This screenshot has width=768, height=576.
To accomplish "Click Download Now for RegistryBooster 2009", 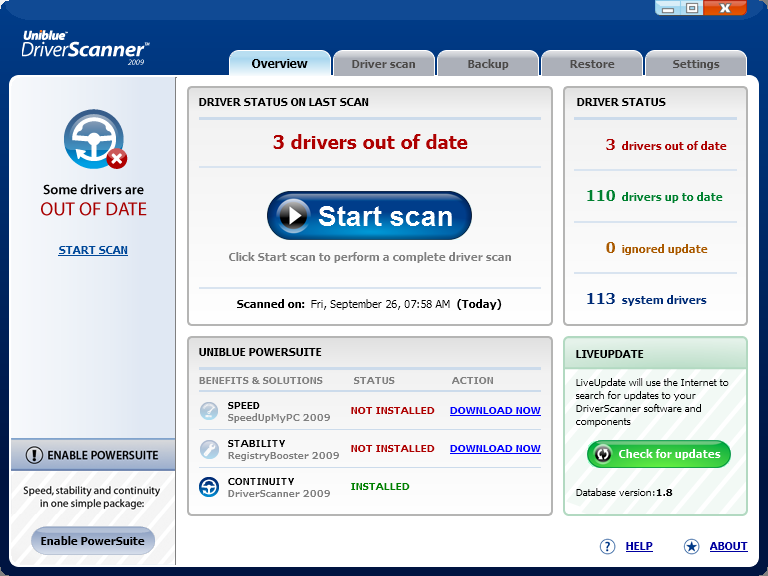I will [x=495, y=449].
